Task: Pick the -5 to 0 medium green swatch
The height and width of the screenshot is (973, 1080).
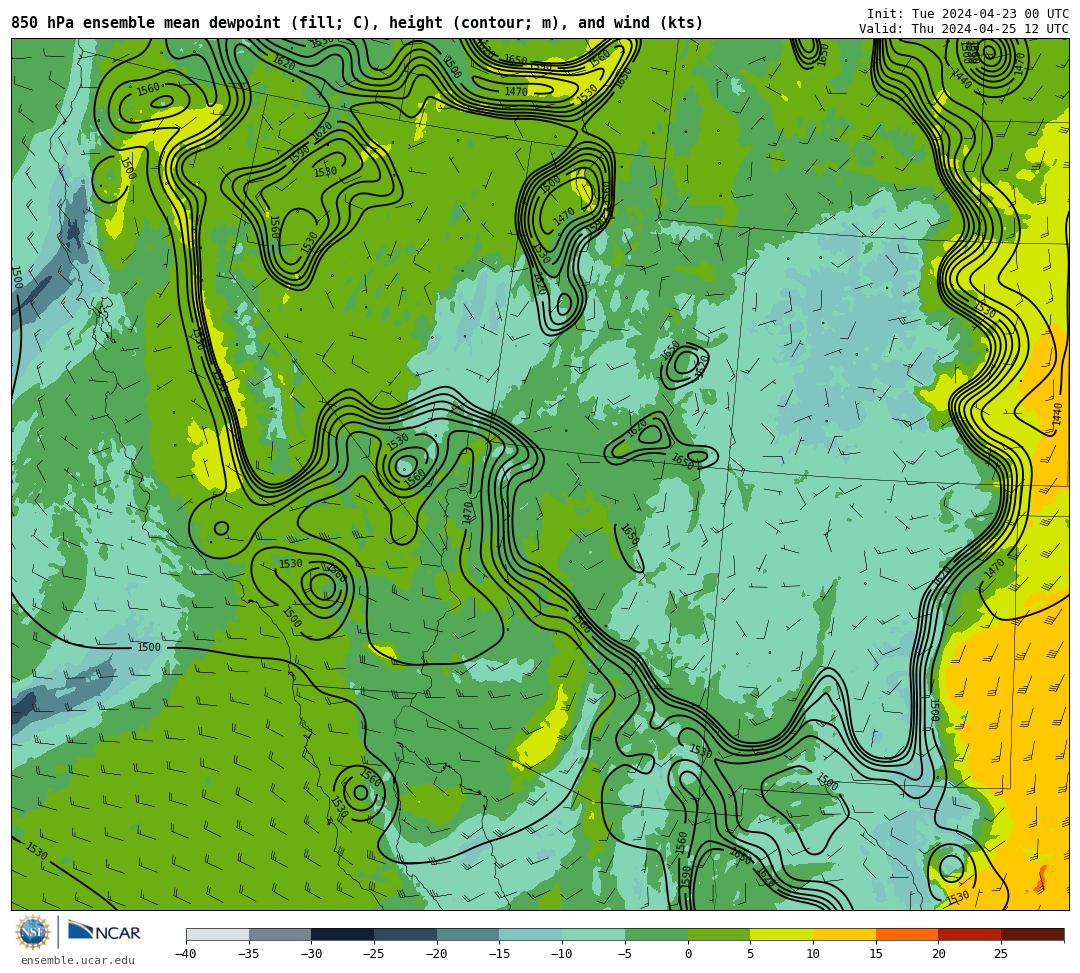Action: coord(656,934)
